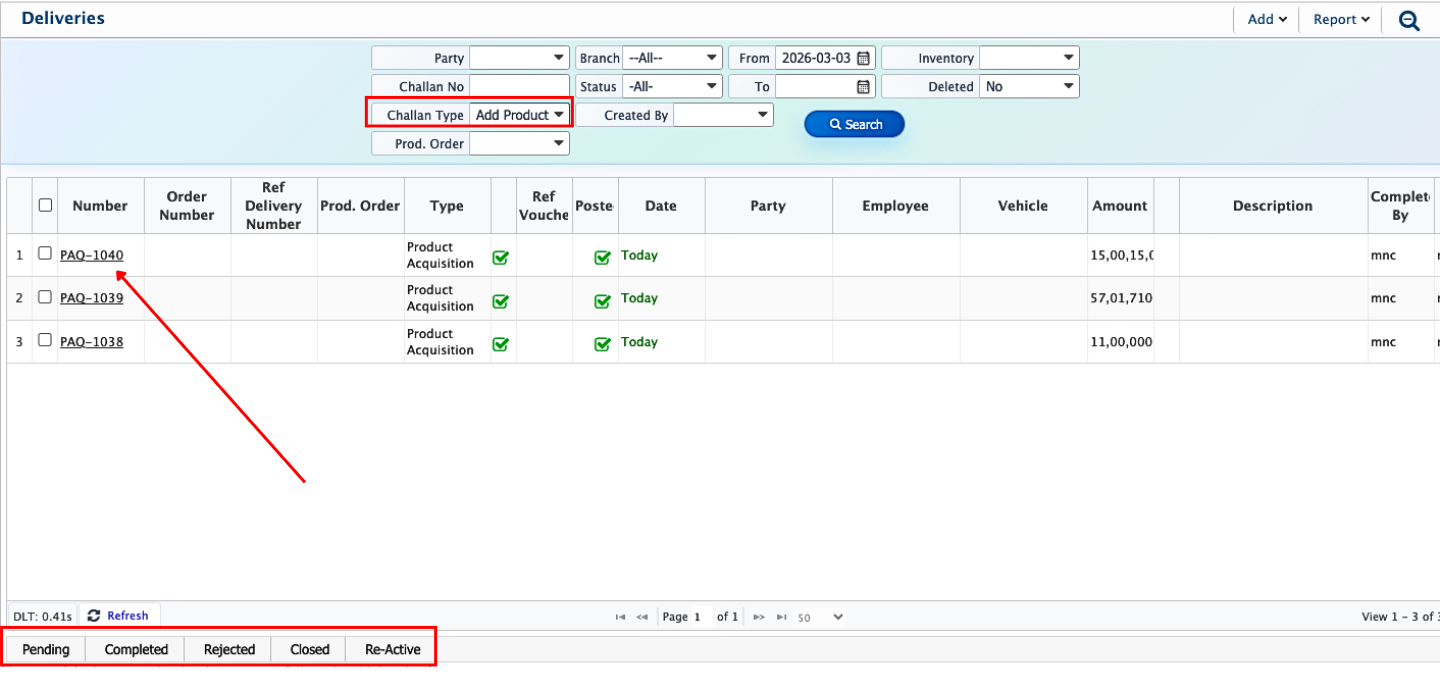Toggle the select-all header checkbox
The width and height of the screenshot is (1440, 680).
click(x=45, y=205)
